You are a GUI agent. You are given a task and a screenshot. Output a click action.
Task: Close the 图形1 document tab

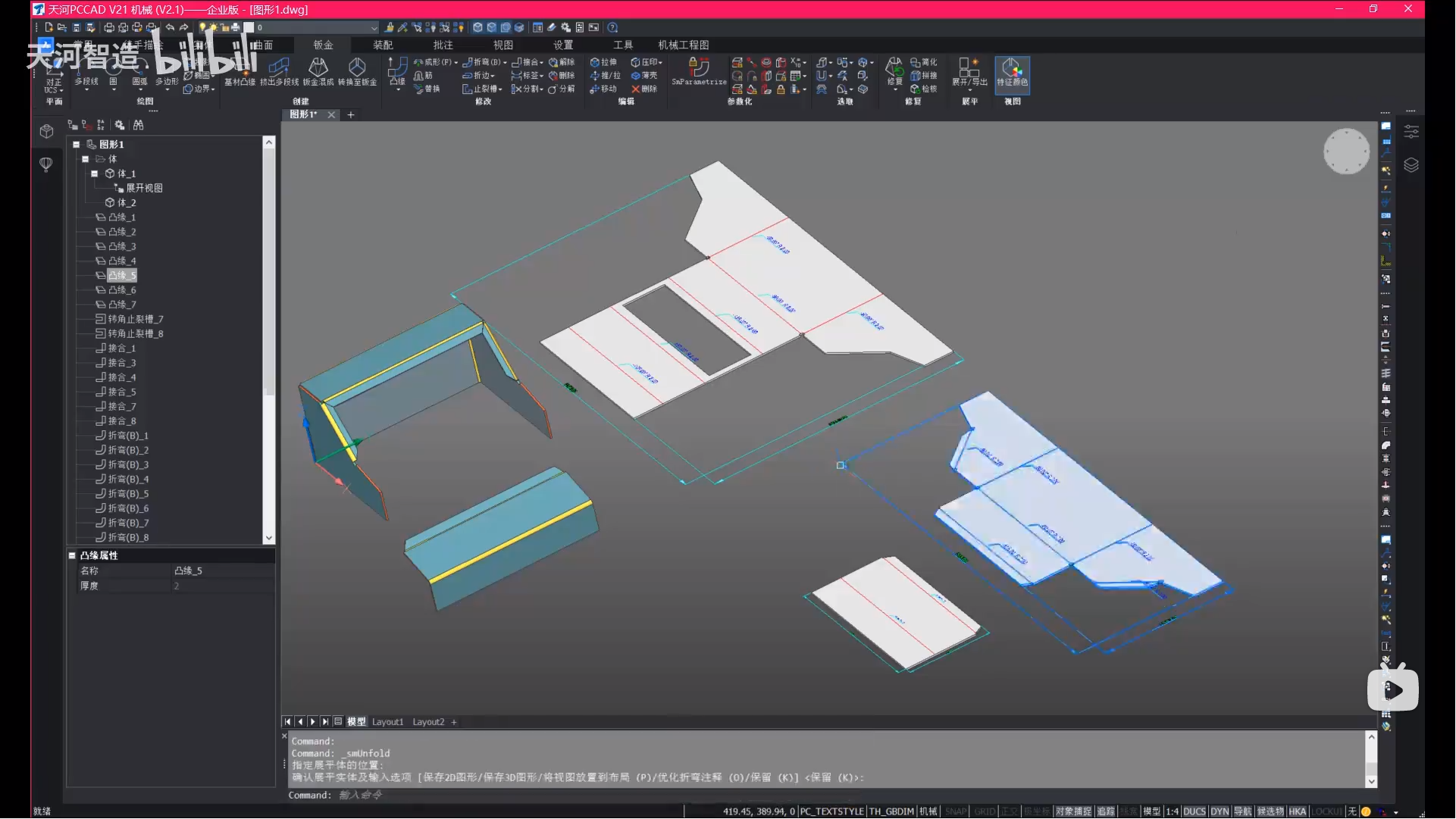tap(331, 115)
